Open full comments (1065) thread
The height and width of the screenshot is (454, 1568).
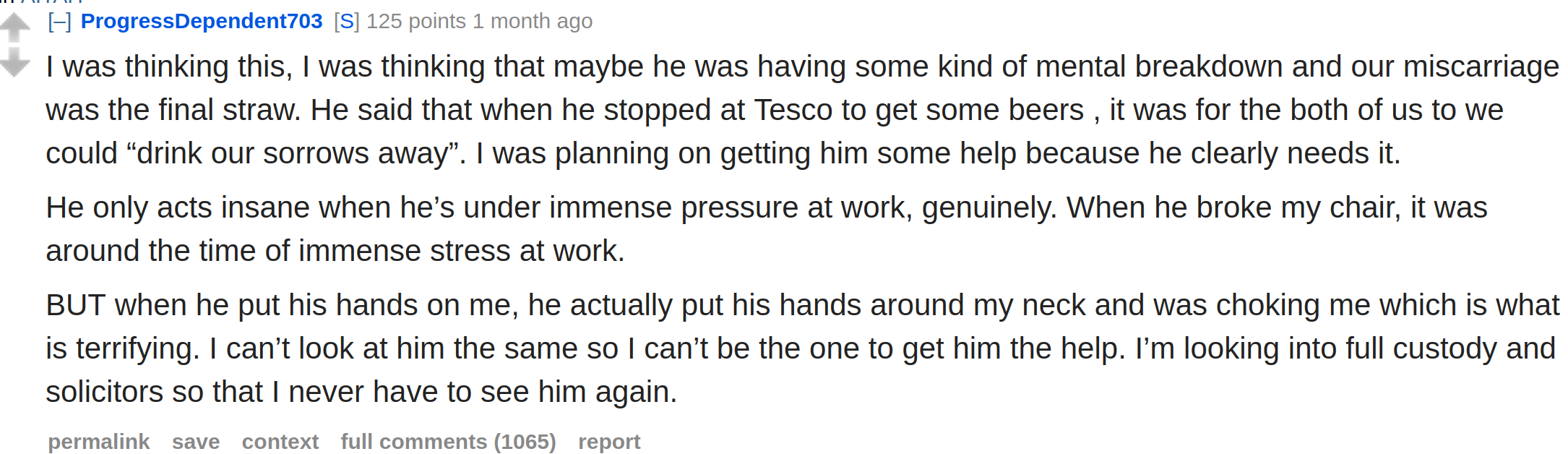point(449,442)
